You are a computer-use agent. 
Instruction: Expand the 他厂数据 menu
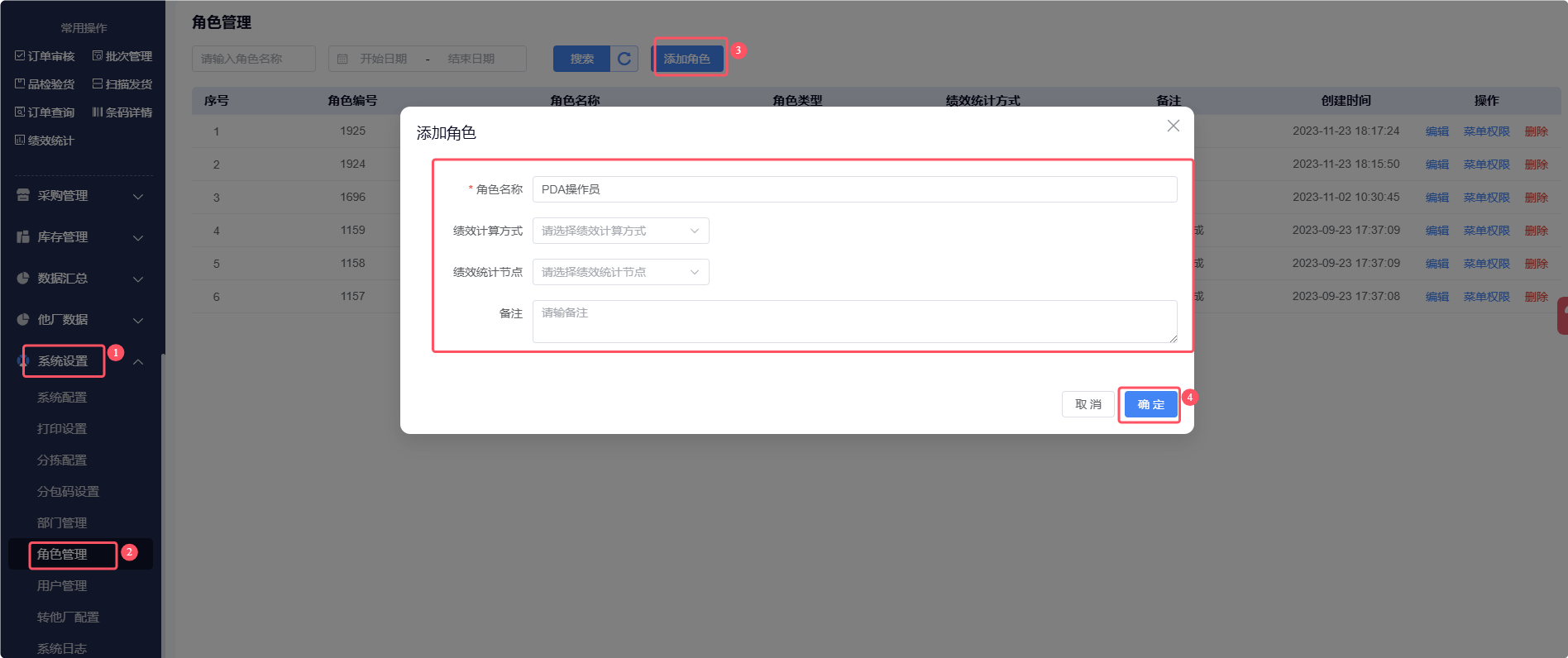80,320
